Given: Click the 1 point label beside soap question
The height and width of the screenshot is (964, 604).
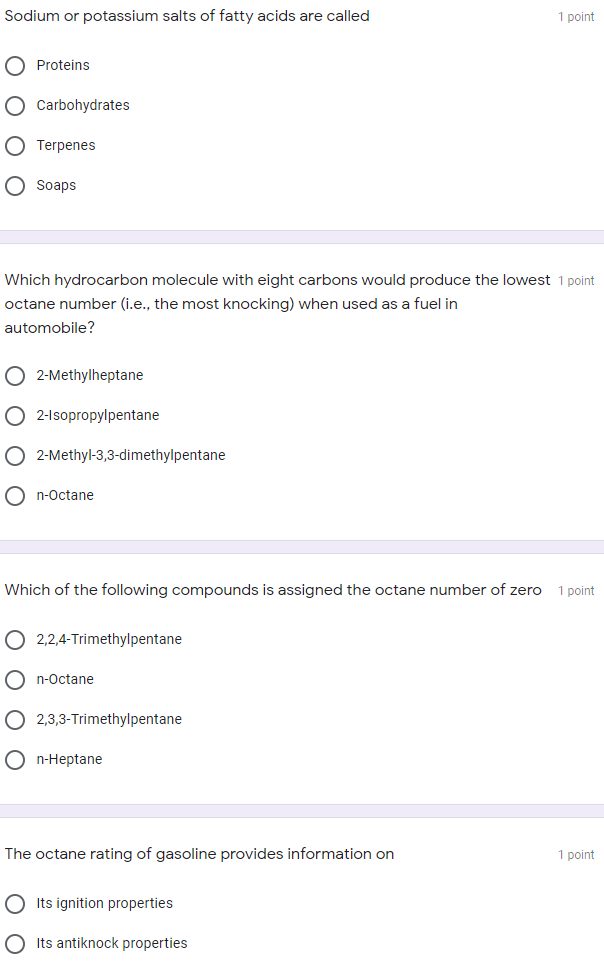Looking at the screenshot, I should [x=576, y=17].
